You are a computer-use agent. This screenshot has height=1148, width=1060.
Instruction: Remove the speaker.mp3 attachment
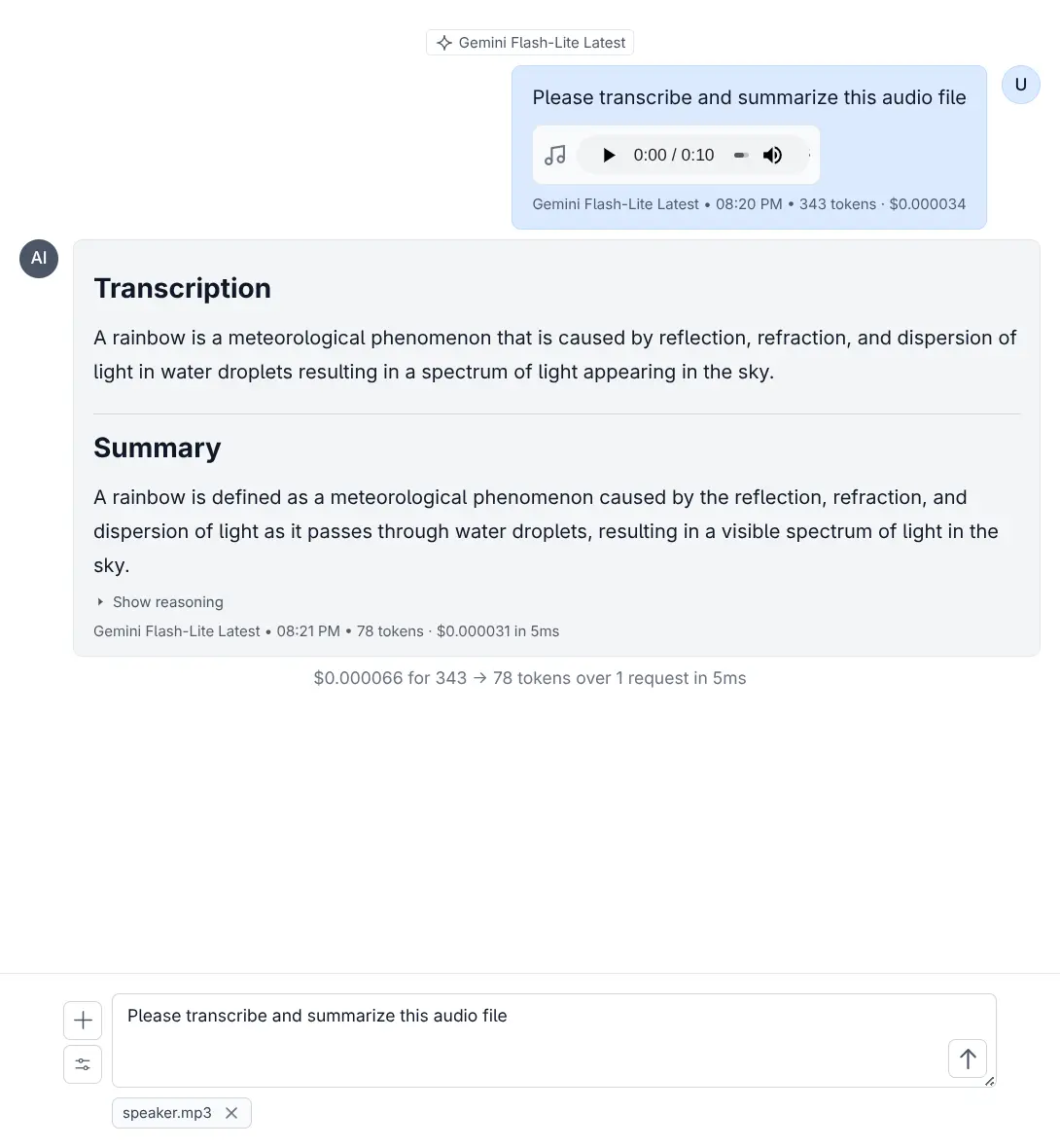coord(231,1113)
